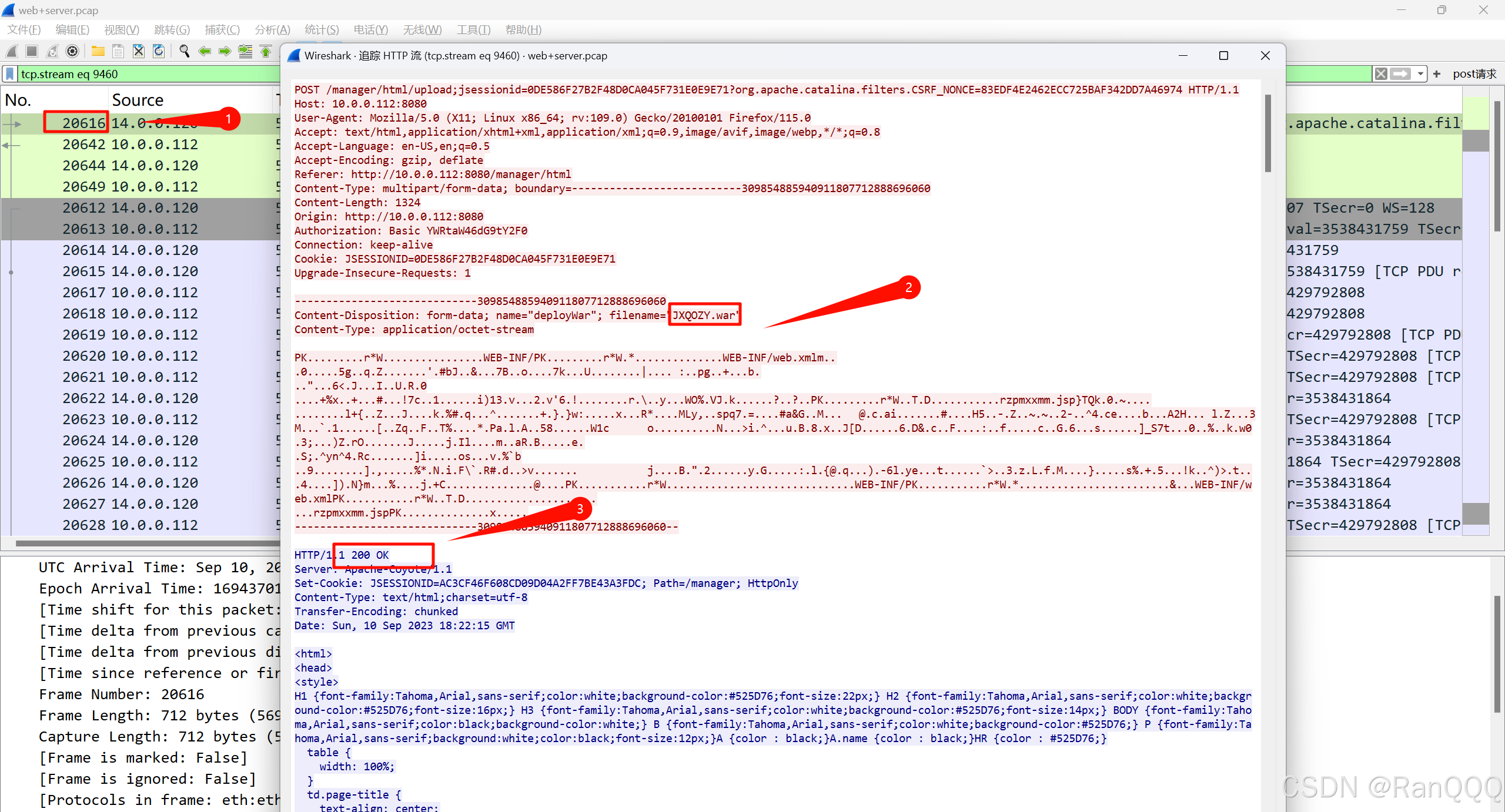Jump to first packet arrow icon
Screen dimensions: 1505x812
point(266,52)
